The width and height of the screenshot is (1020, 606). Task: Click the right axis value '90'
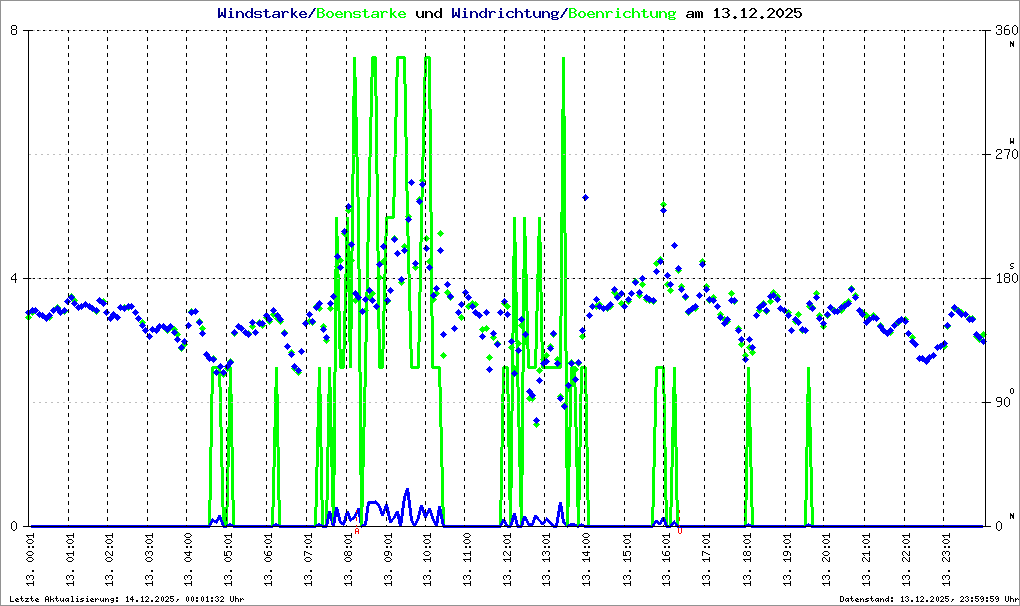[1004, 402]
